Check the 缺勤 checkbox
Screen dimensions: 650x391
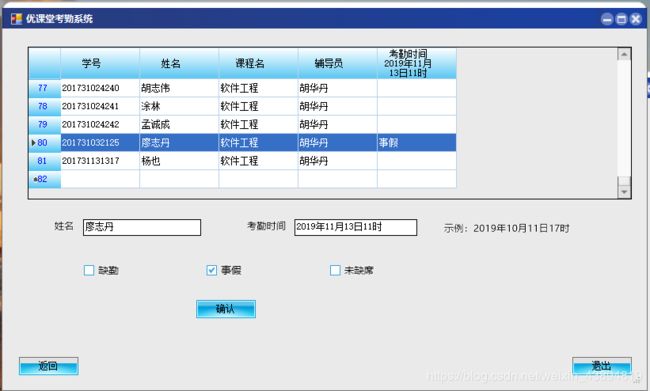[x=89, y=270]
